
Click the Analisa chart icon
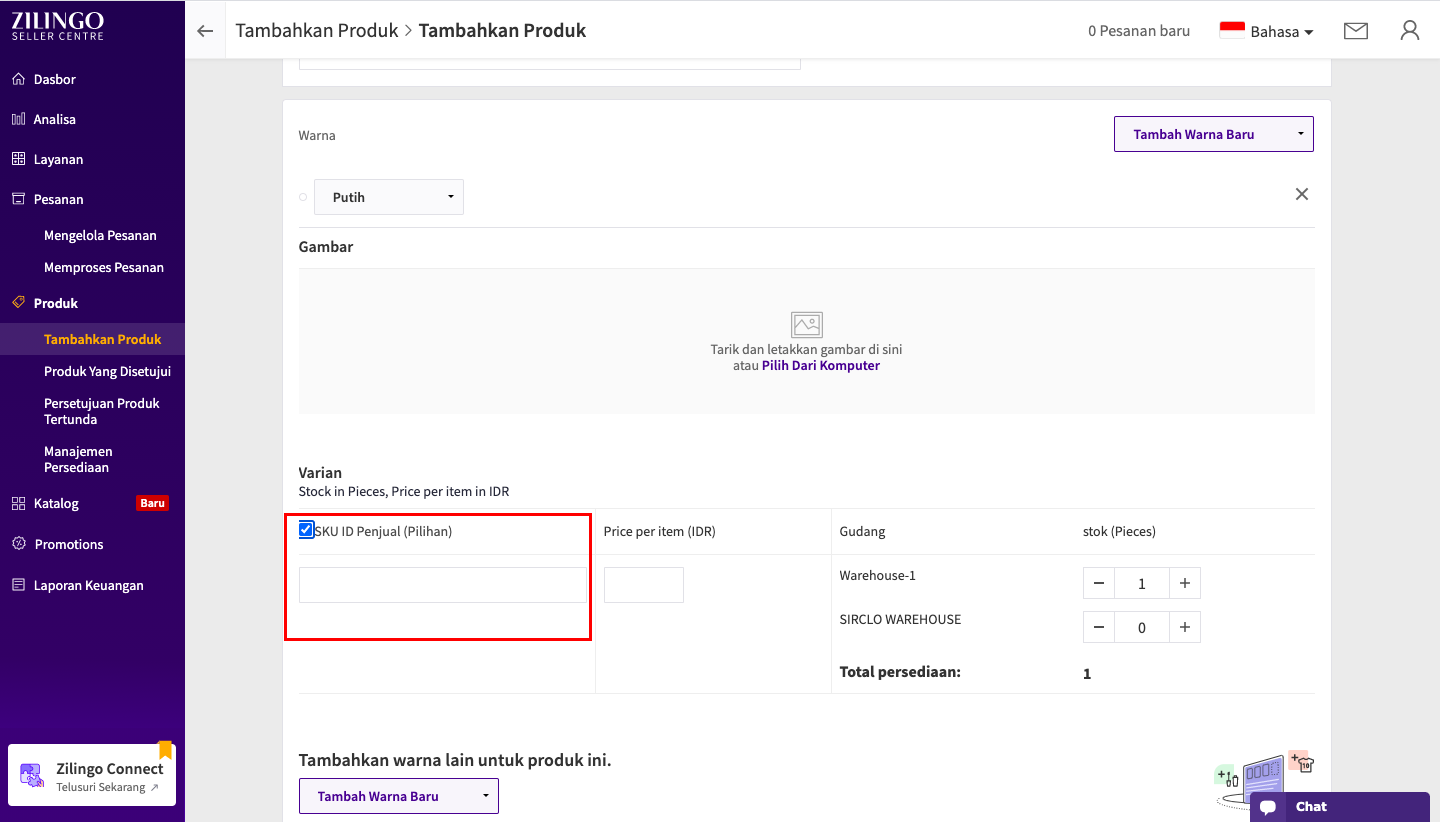pos(18,119)
